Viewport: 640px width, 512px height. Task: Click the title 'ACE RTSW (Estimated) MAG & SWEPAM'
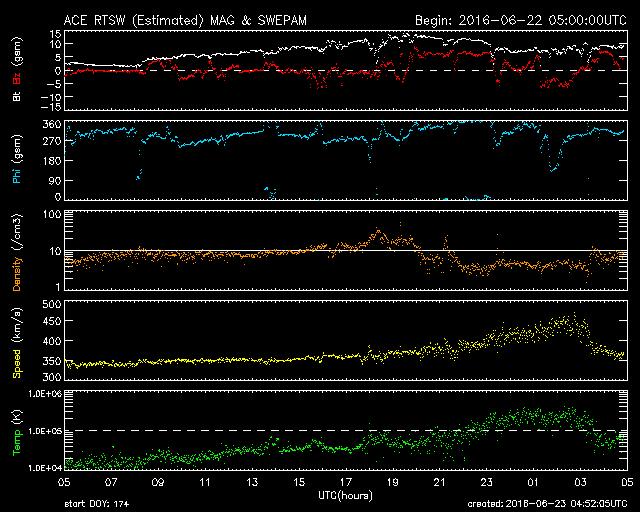coord(185,20)
